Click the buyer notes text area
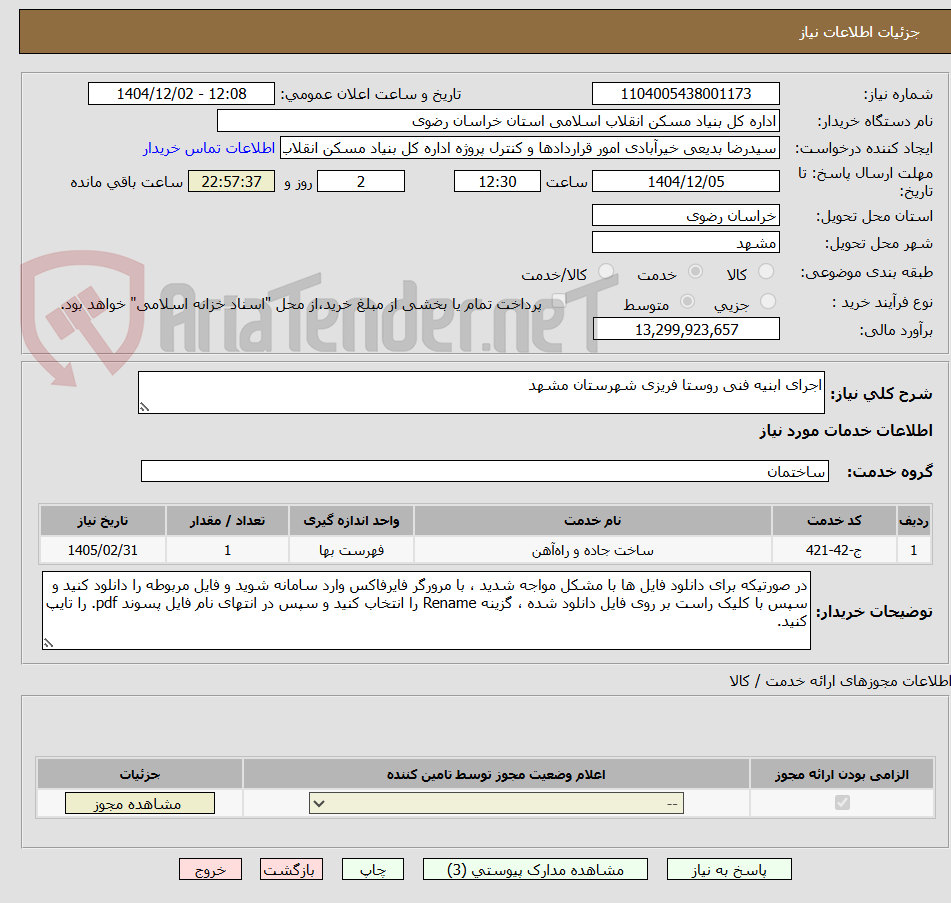Viewport: 951px width, 903px height. 426,610
